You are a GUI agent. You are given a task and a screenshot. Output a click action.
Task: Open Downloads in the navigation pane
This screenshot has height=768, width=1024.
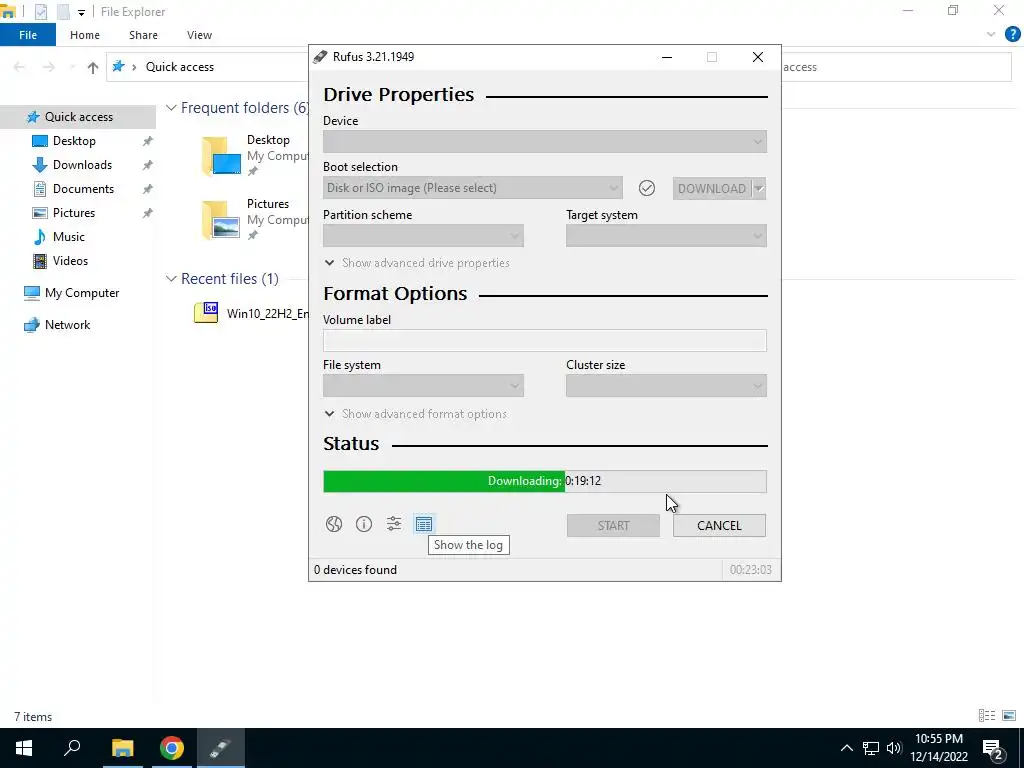82,165
